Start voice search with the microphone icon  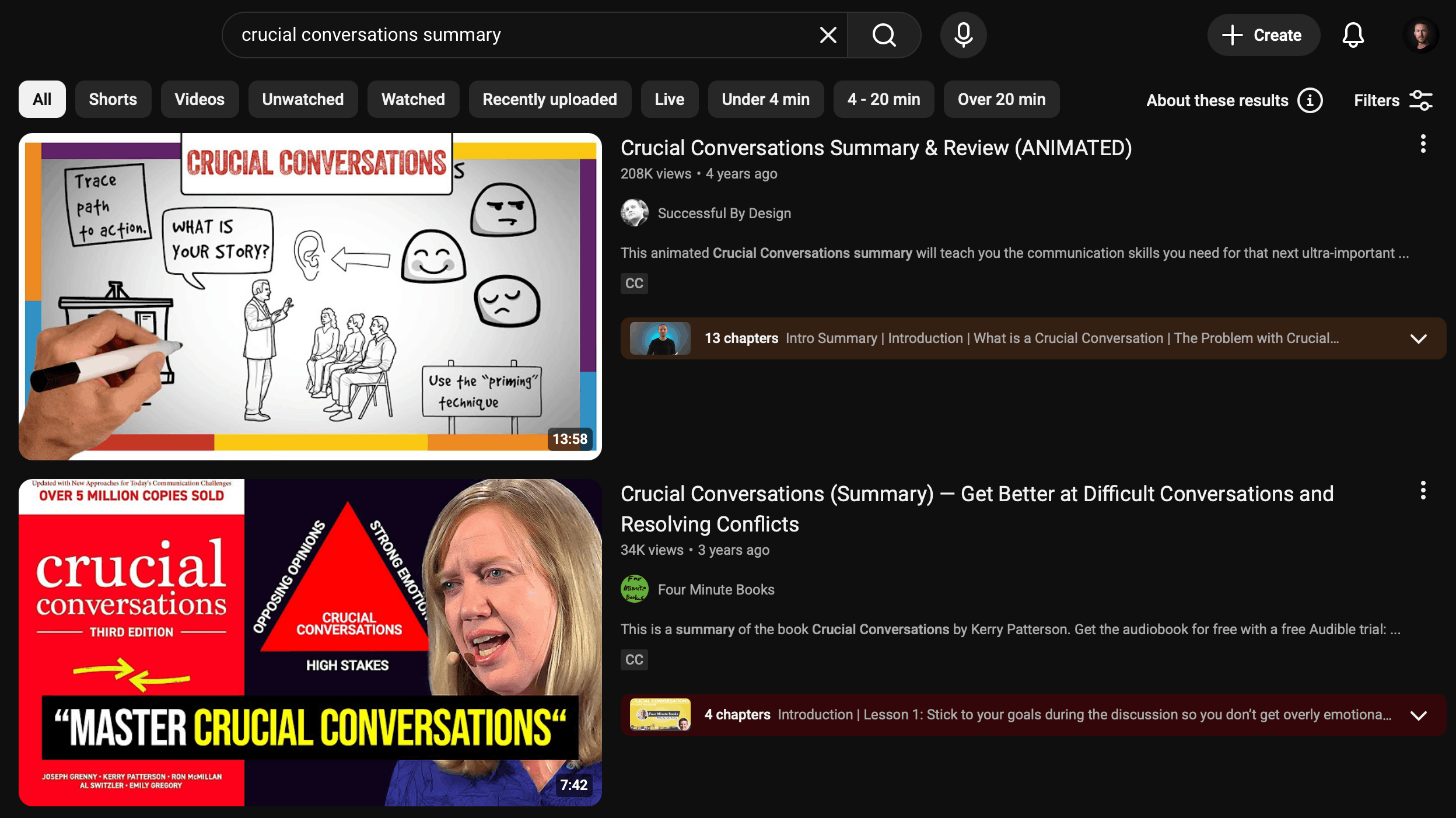[963, 35]
